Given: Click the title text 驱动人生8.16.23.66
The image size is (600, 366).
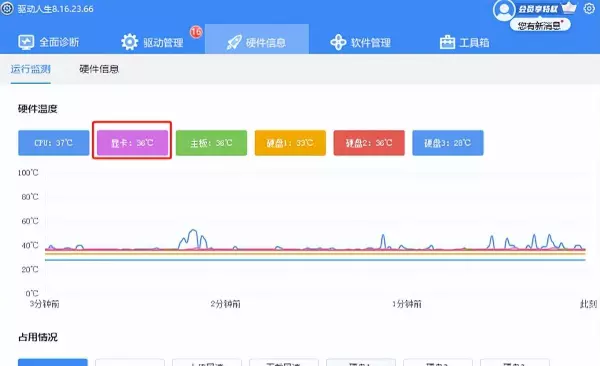Looking at the screenshot, I should [55, 9].
